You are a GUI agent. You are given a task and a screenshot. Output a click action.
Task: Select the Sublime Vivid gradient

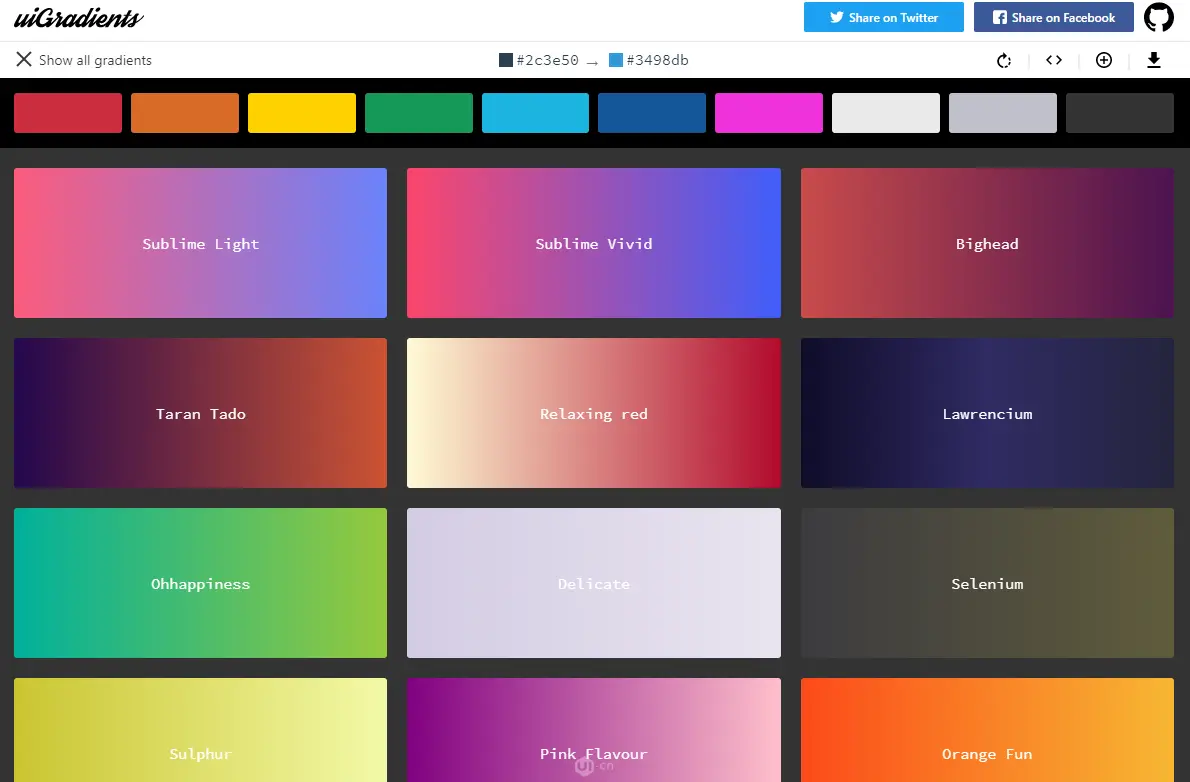[x=593, y=243]
